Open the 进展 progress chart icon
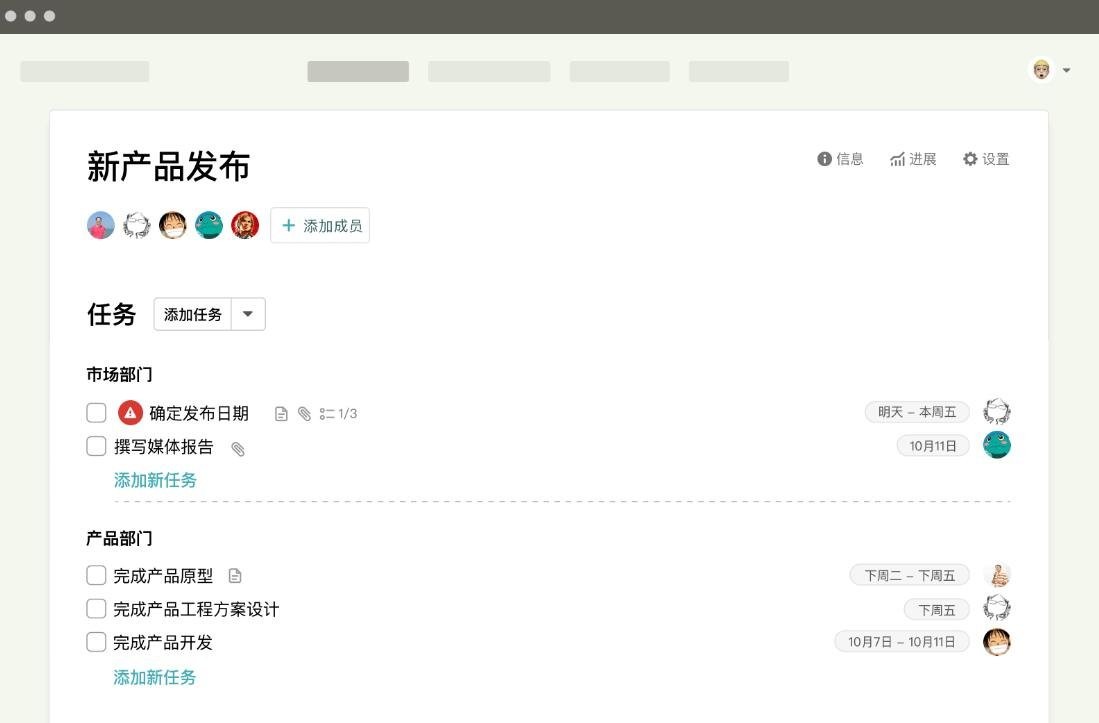This screenshot has height=723, width=1099. 897,159
